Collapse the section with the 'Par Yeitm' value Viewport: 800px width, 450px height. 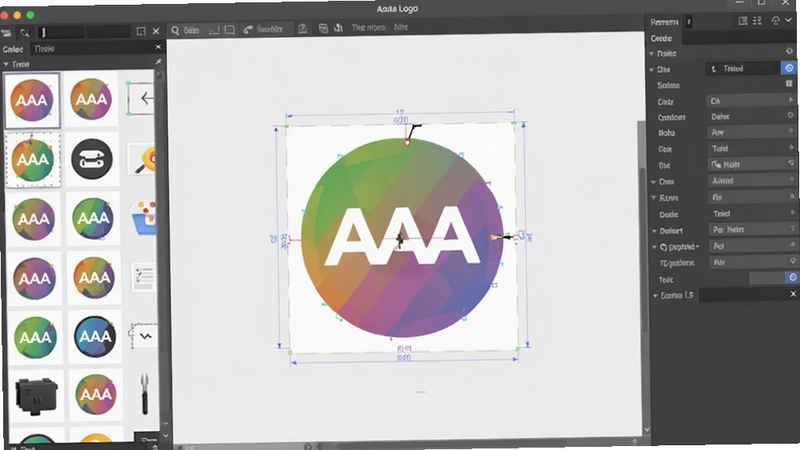tap(654, 231)
